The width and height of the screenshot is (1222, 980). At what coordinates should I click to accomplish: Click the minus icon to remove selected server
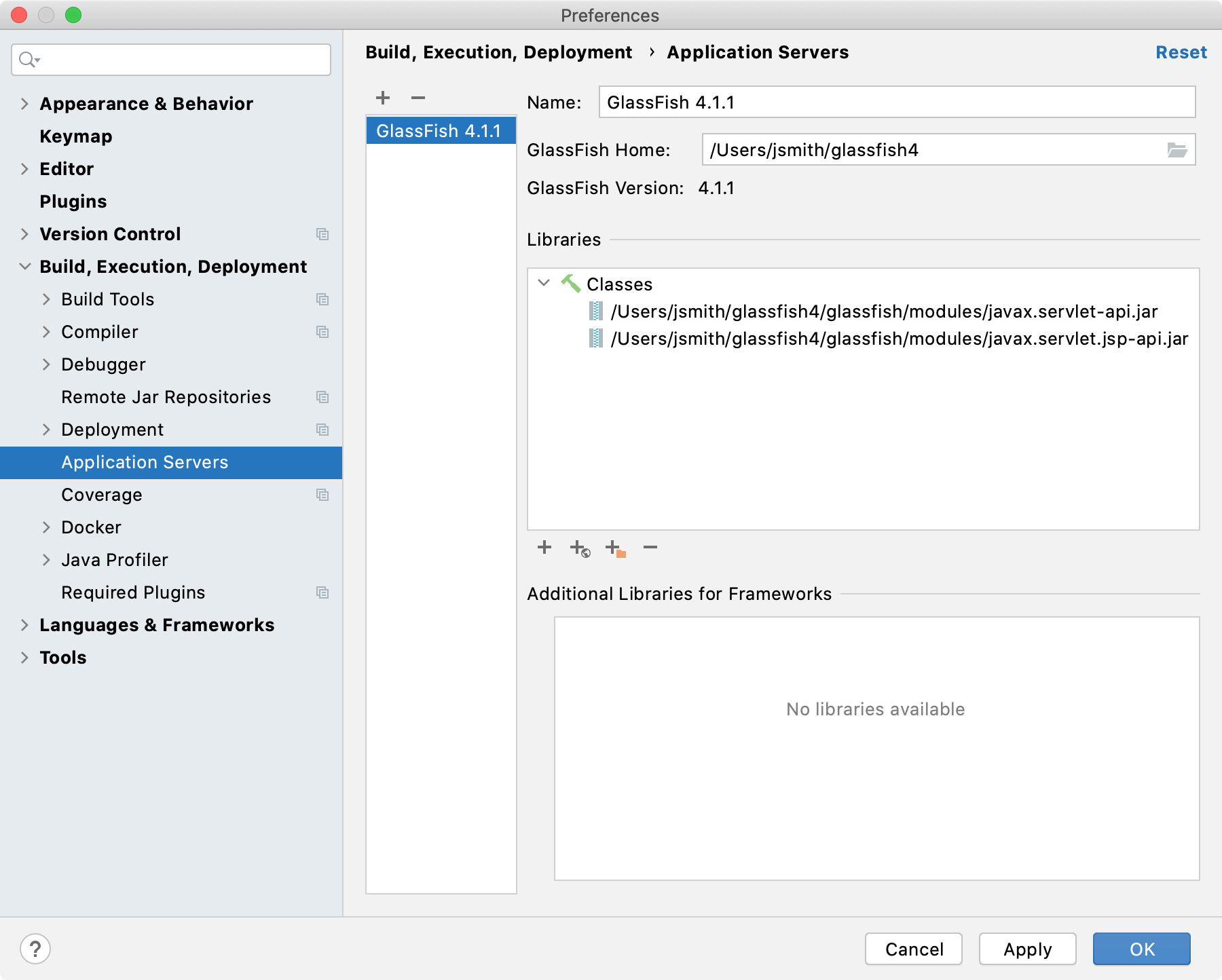click(x=418, y=98)
